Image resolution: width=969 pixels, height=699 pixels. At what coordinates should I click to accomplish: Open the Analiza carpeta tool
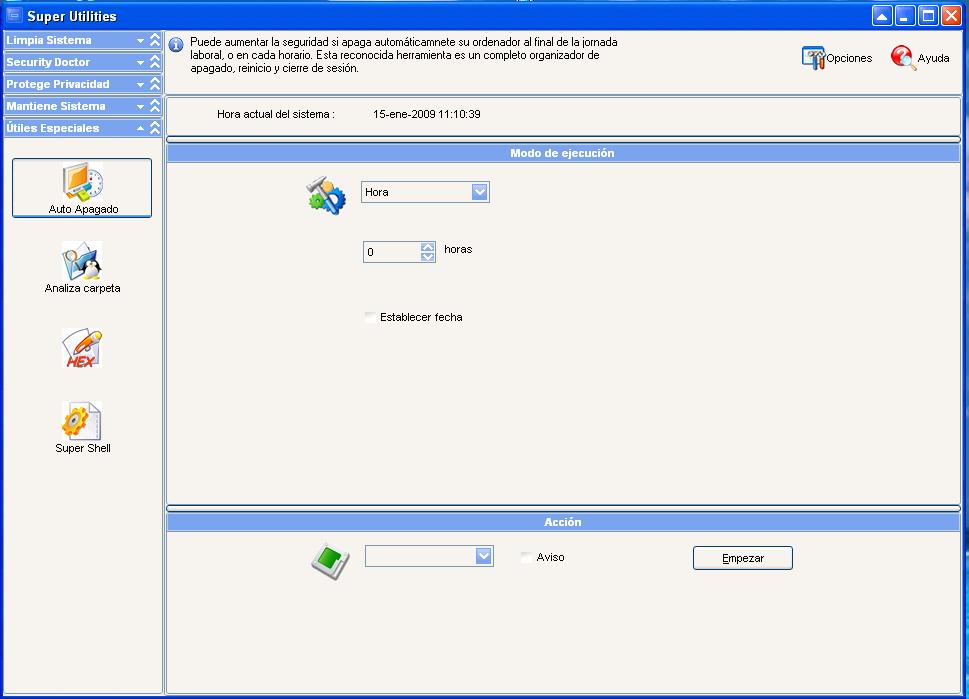[x=82, y=268]
